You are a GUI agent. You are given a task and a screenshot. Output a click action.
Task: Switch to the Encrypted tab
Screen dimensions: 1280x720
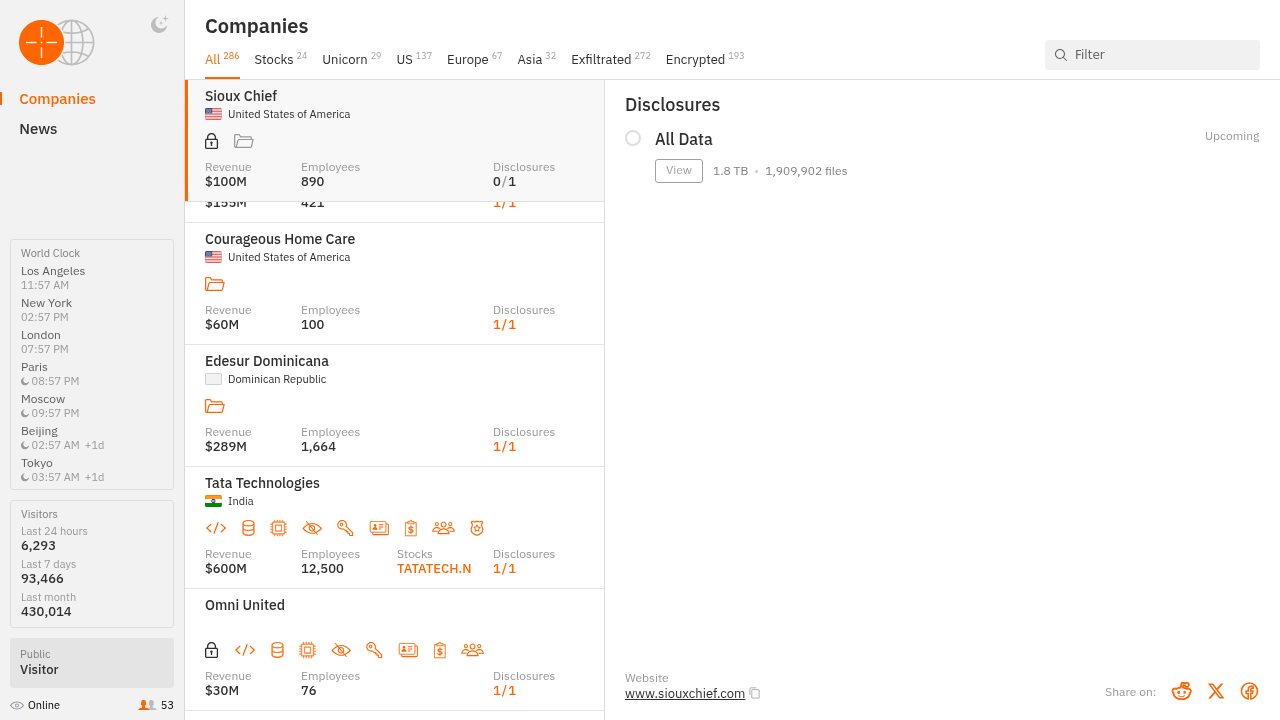click(x=705, y=59)
